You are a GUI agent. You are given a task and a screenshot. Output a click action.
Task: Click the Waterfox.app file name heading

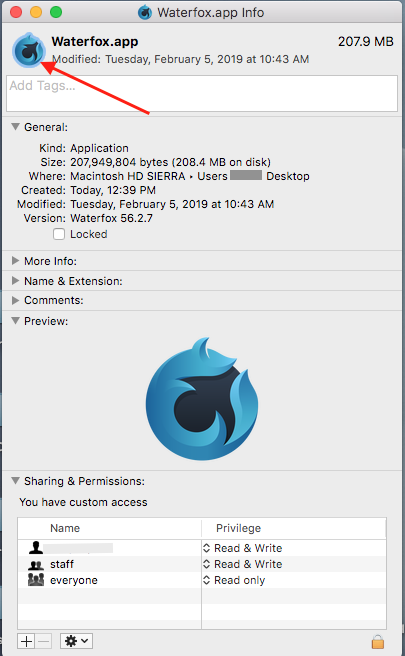coord(95,41)
